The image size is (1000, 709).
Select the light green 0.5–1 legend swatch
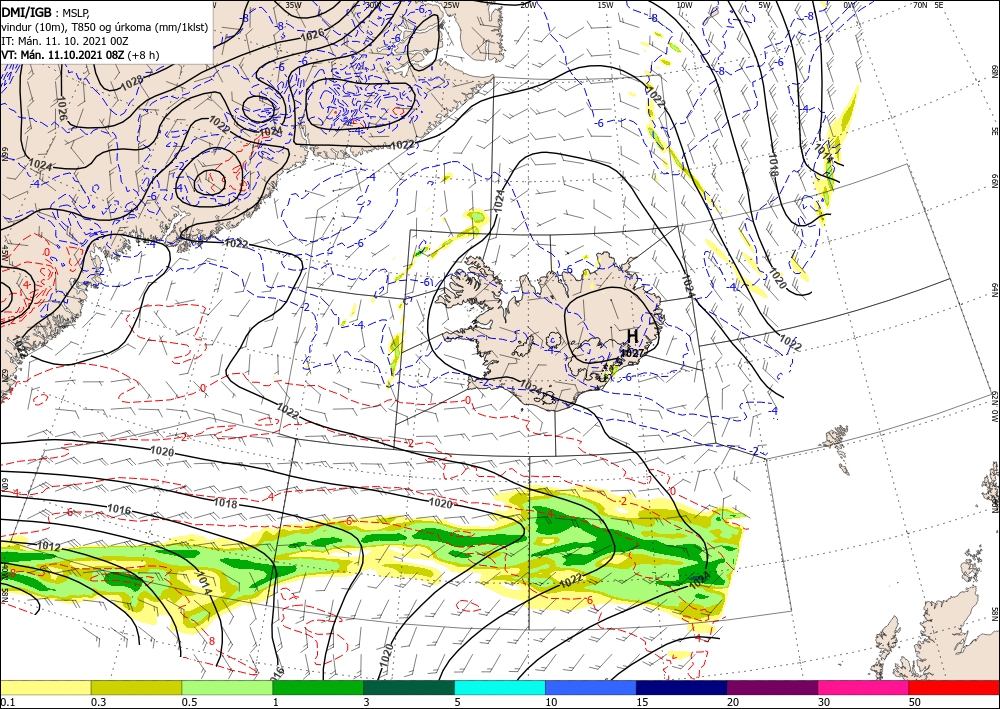(x=227, y=687)
